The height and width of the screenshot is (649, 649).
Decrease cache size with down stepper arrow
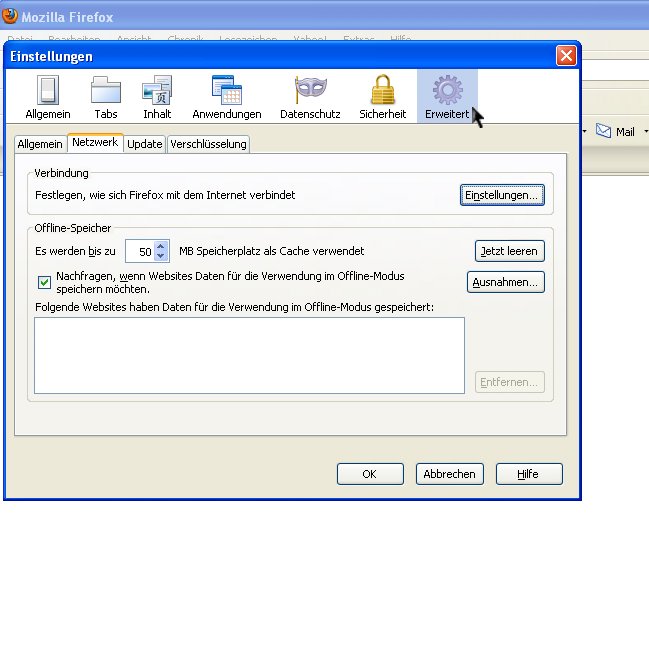[162, 256]
